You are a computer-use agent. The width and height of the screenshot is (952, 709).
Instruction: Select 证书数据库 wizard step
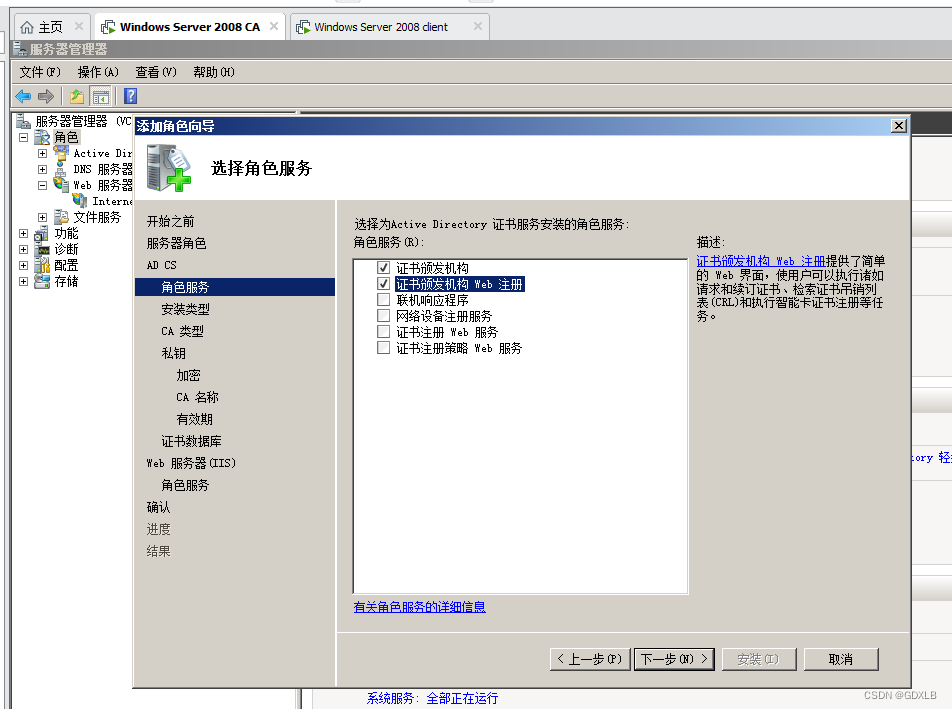pyautogui.click(x=191, y=441)
